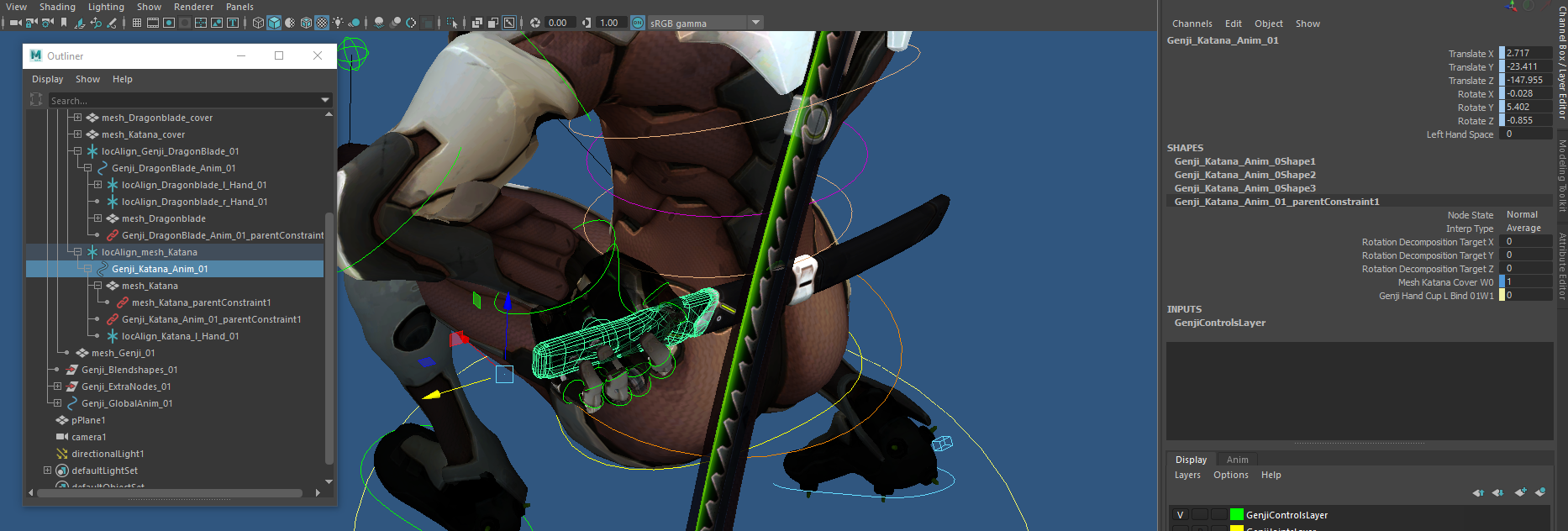Click the Isolate Select icon
1568x531 pixels.
452,23
